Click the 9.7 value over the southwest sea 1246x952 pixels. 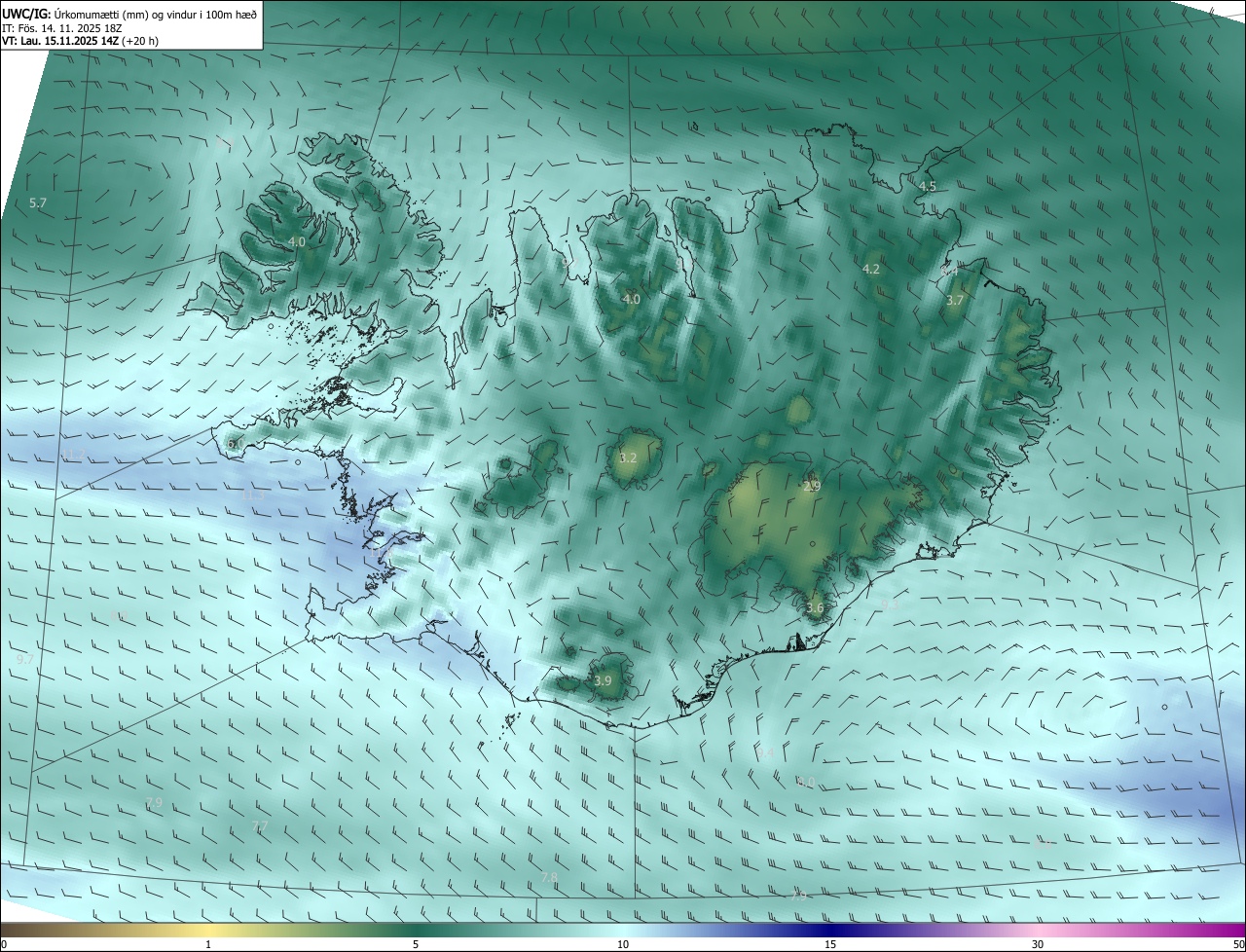tap(25, 659)
